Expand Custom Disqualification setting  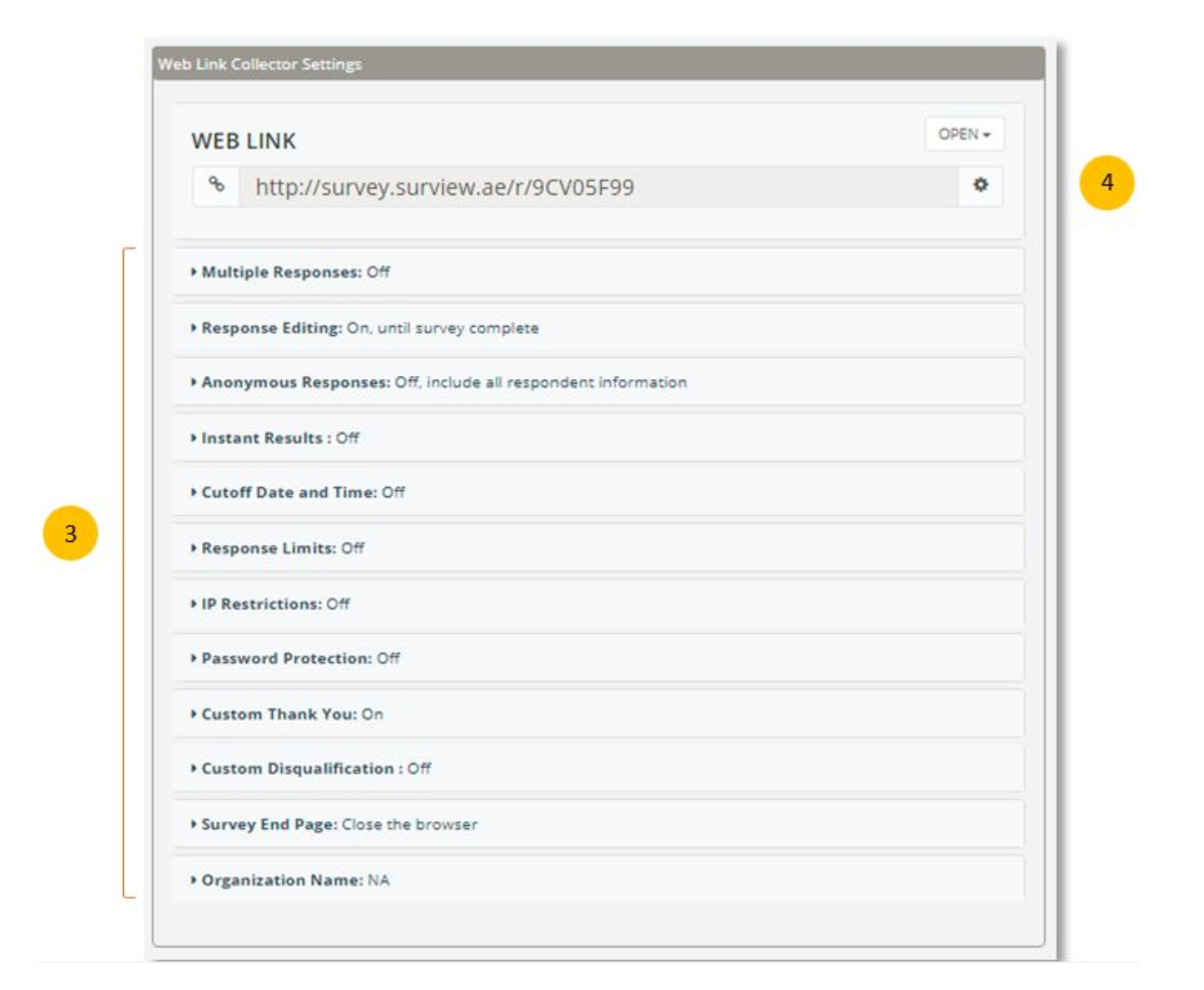[x=316, y=768]
